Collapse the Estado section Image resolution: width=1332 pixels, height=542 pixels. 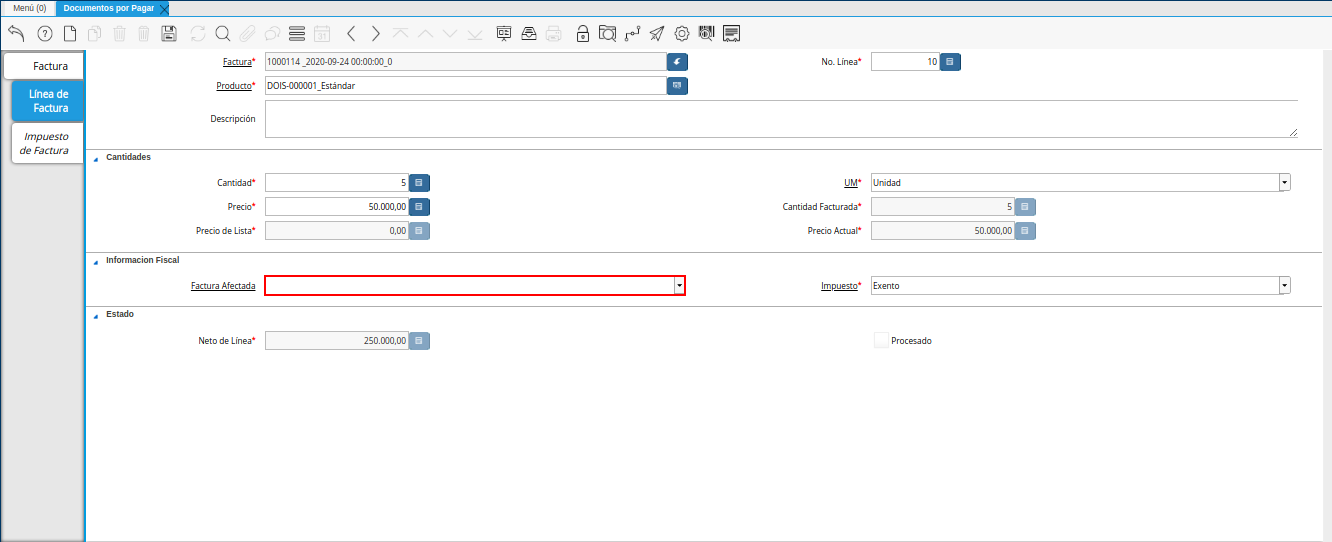[97, 315]
